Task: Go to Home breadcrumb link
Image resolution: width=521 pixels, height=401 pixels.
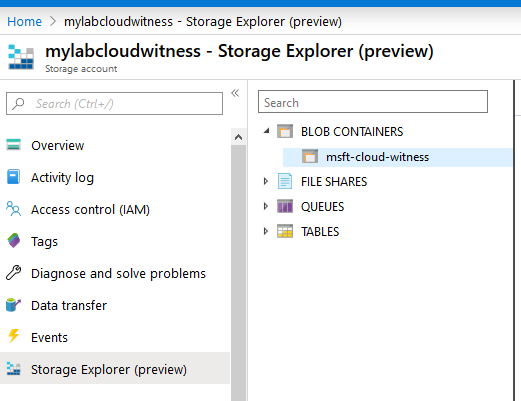Action: click(24, 22)
